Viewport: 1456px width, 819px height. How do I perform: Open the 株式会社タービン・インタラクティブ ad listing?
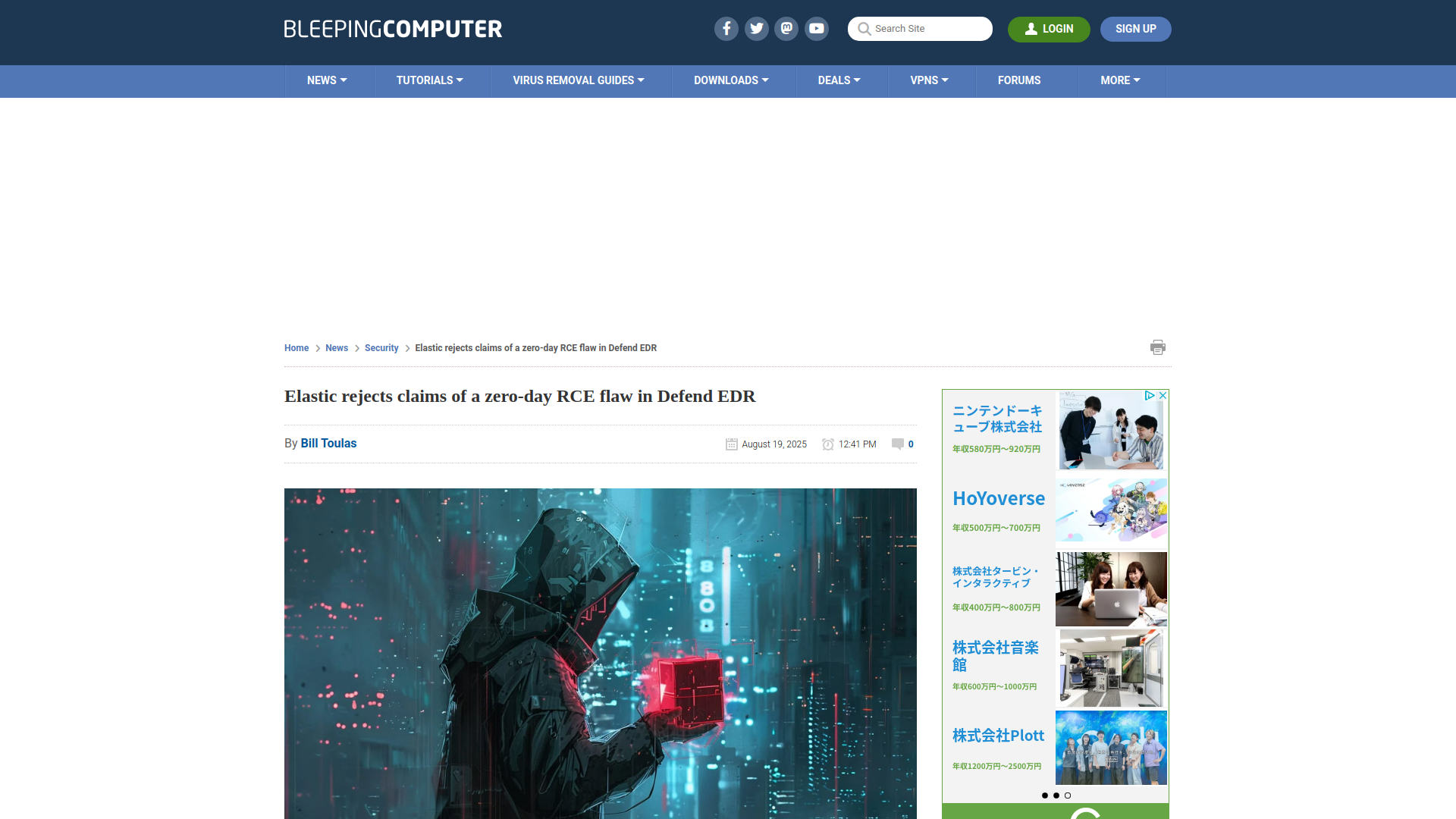click(x=995, y=577)
